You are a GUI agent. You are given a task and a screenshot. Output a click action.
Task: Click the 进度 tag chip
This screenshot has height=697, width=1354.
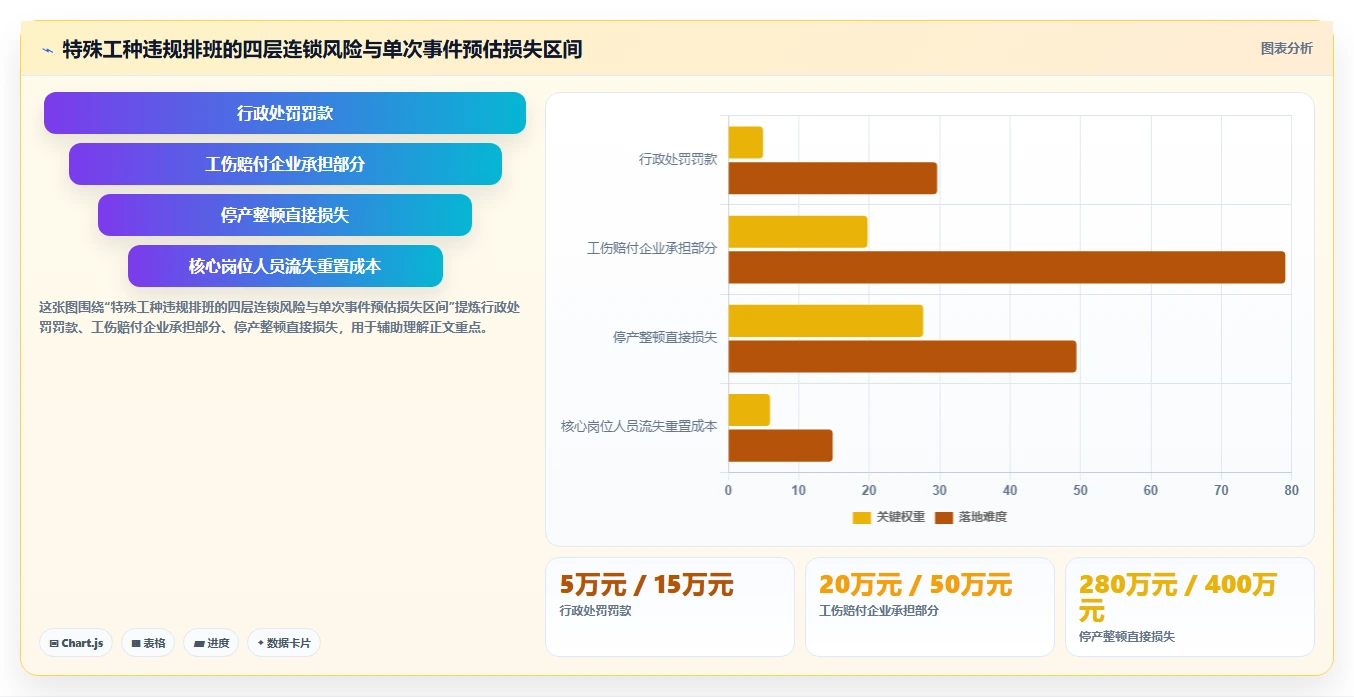click(x=211, y=643)
